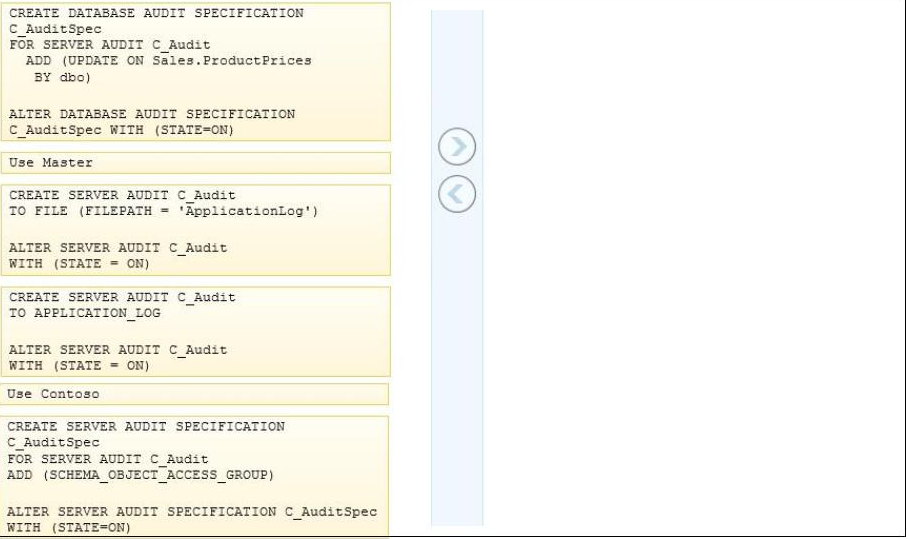
Task: Click the line 'C_AuditSpec WITH (STATE=ON)'
Action: pyautogui.click(x=121, y=130)
